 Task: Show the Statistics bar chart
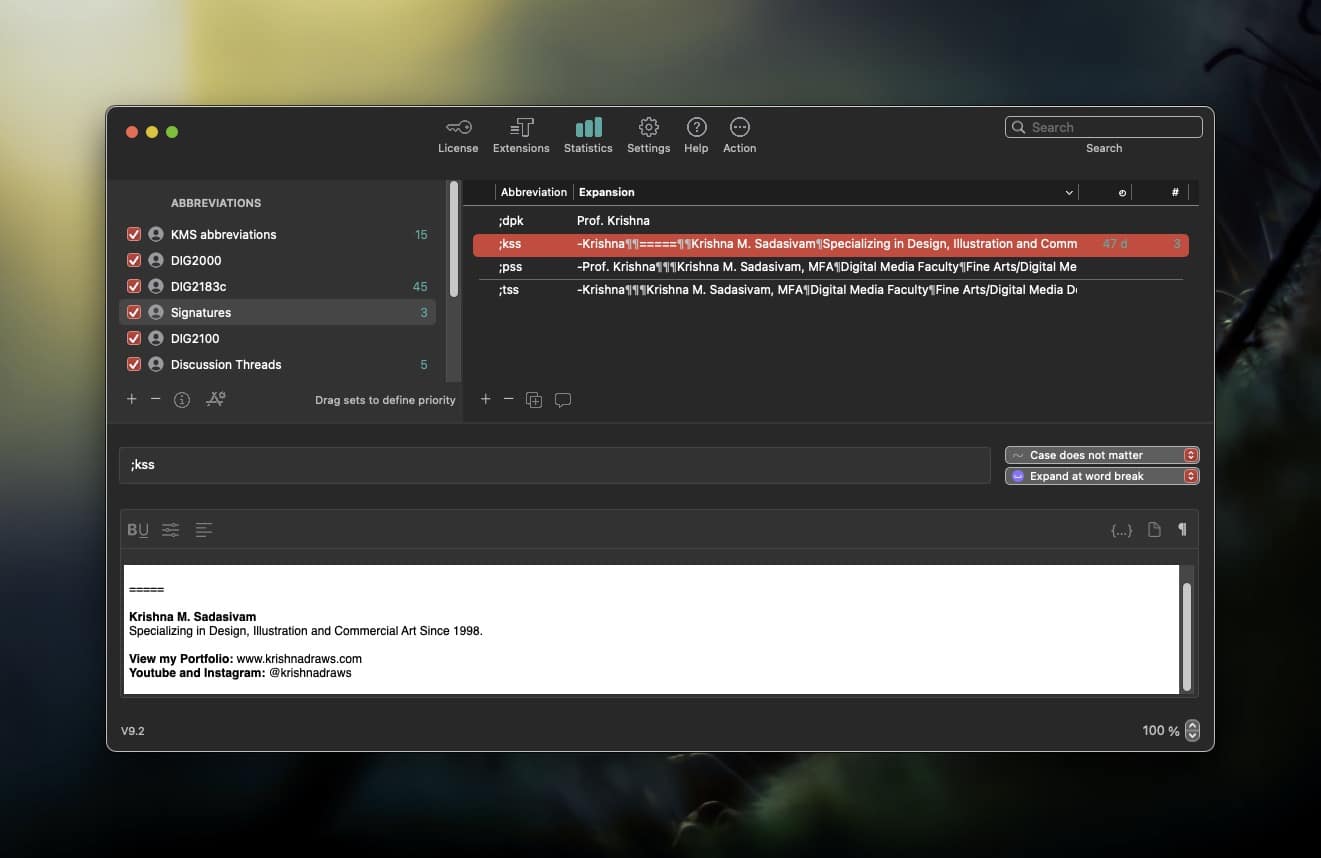pos(588,128)
